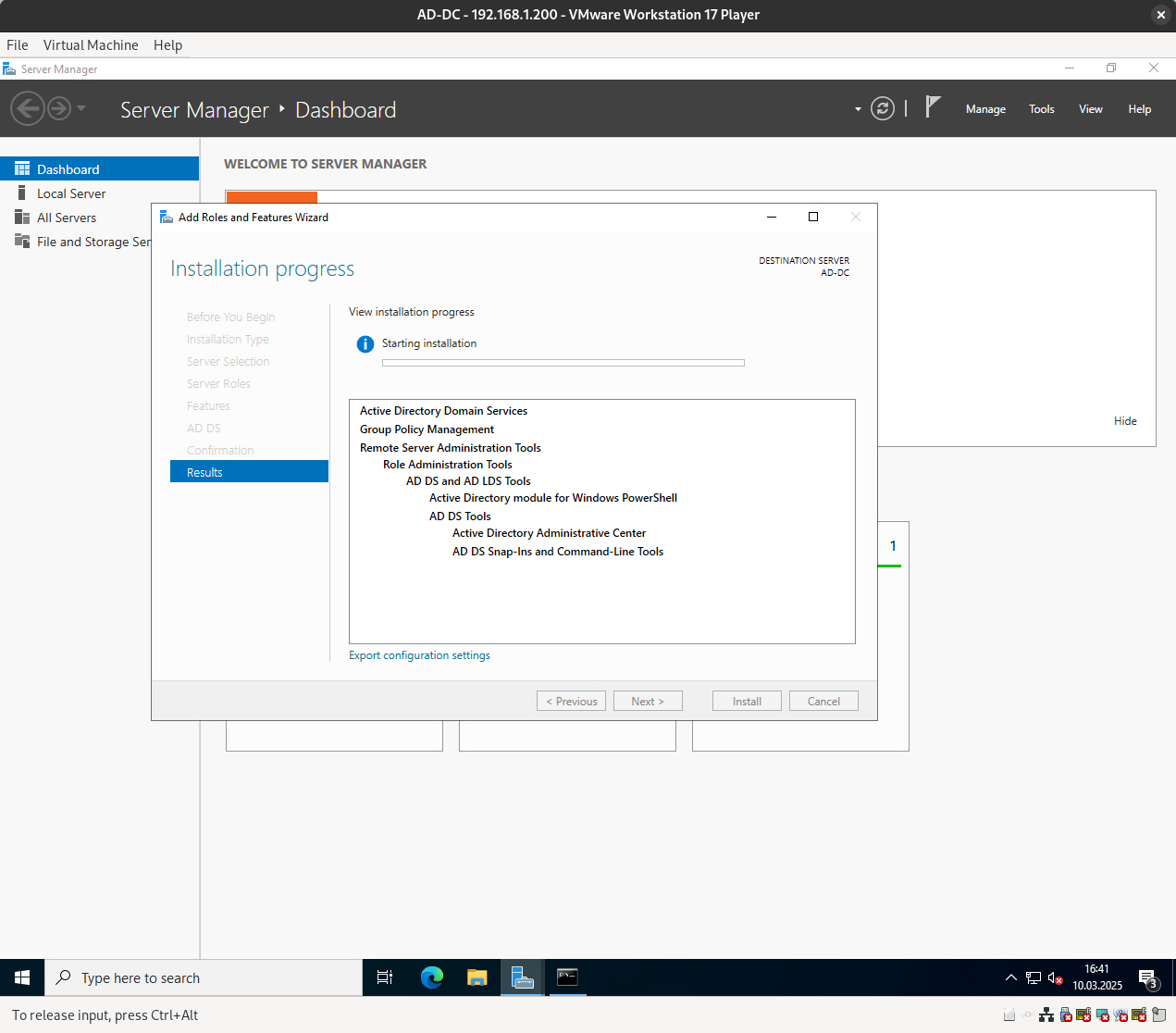Open the Tools menu
The width and height of the screenshot is (1176, 1033).
(x=1041, y=109)
